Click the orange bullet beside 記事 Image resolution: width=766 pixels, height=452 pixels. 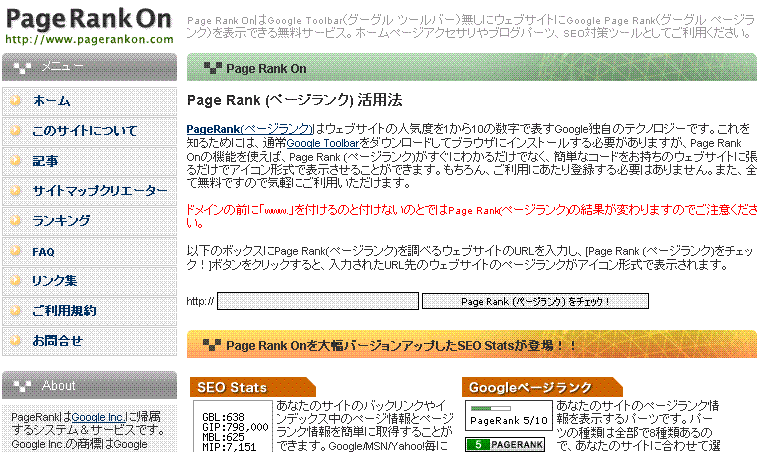[16, 160]
